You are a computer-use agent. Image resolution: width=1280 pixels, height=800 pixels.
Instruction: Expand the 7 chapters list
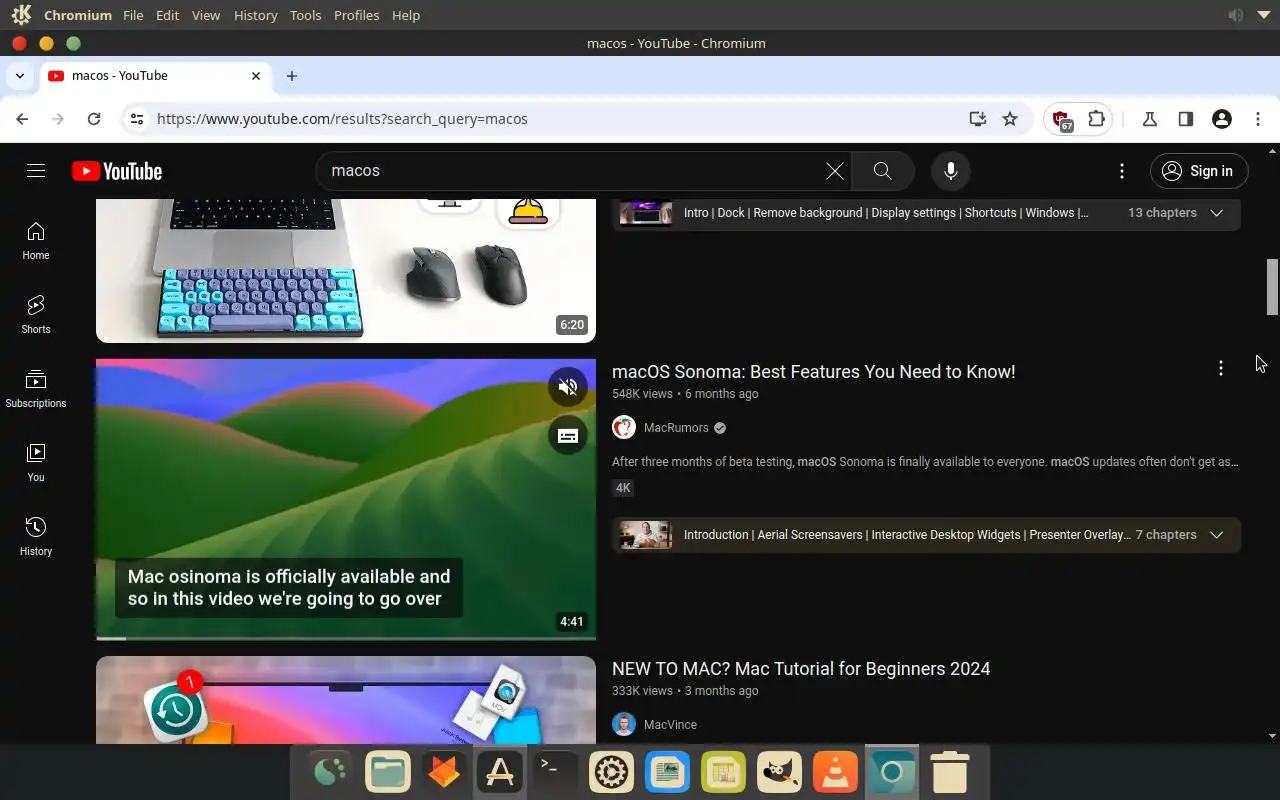[x=1217, y=535]
